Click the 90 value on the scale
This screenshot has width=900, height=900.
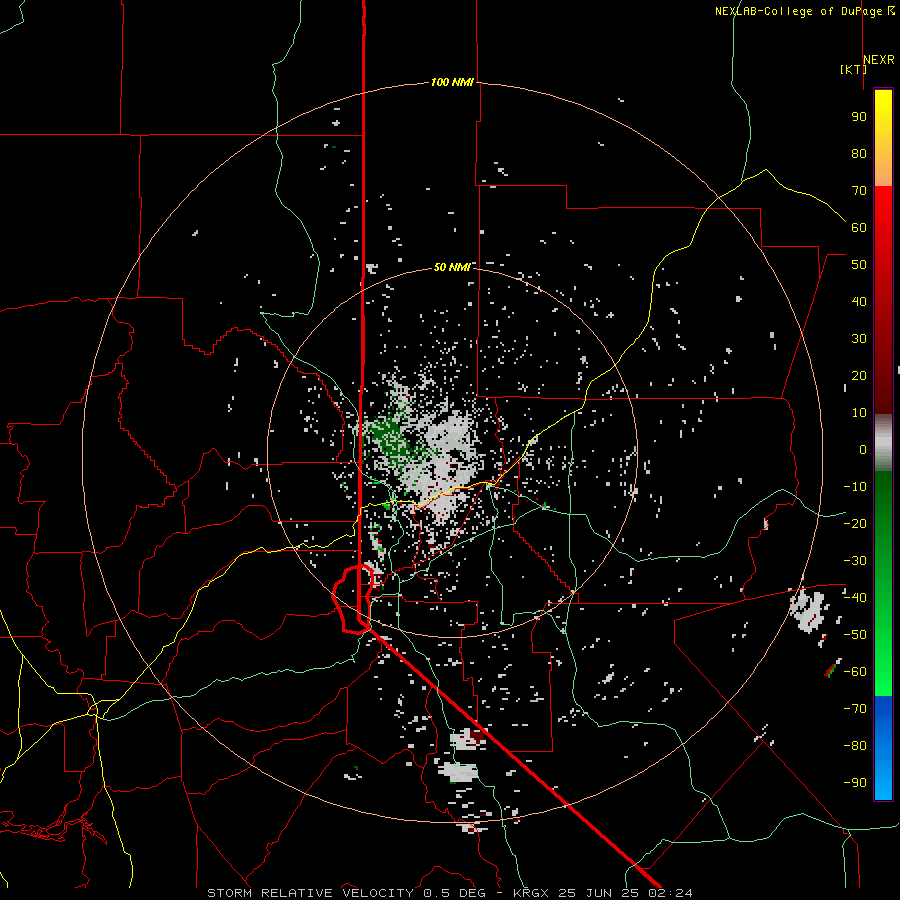click(x=859, y=117)
